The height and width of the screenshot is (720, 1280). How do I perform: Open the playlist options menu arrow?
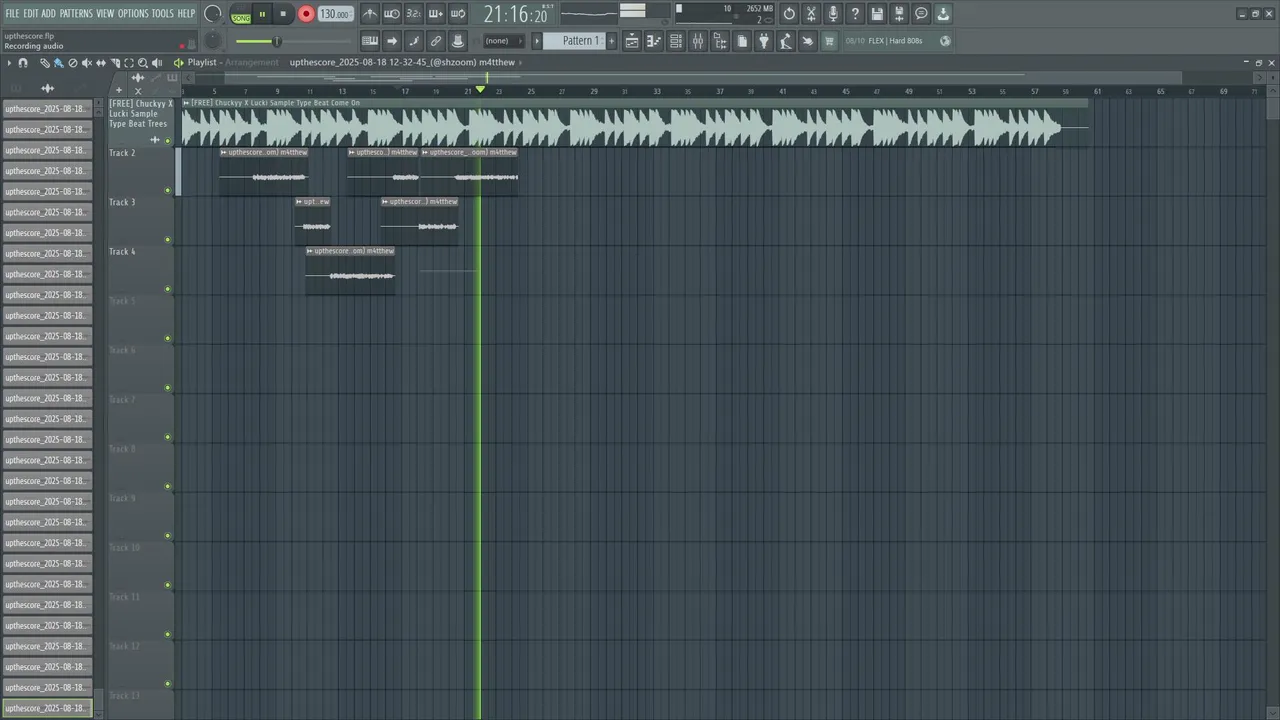click(9, 63)
